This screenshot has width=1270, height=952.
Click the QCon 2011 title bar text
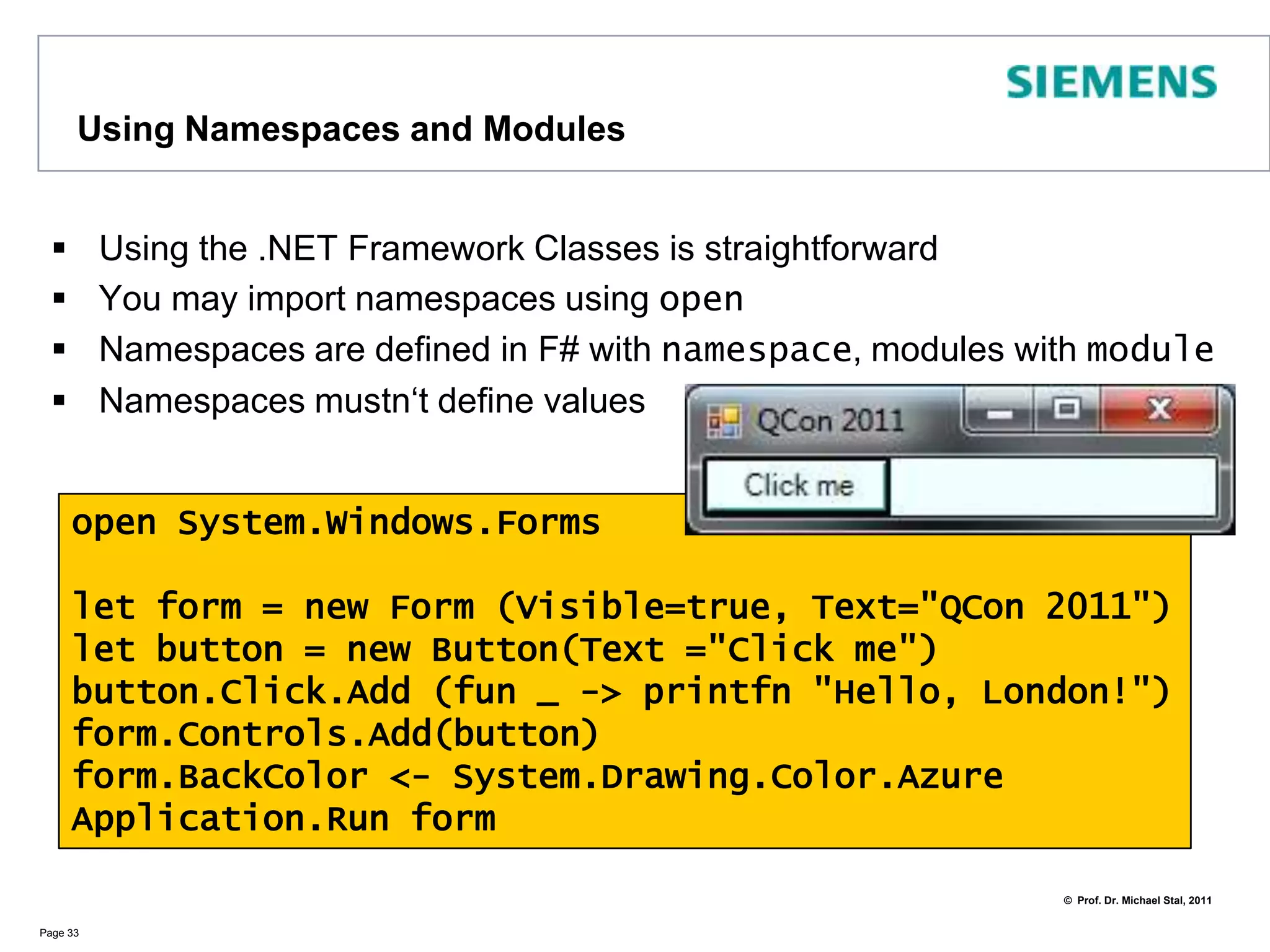tap(830, 421)
